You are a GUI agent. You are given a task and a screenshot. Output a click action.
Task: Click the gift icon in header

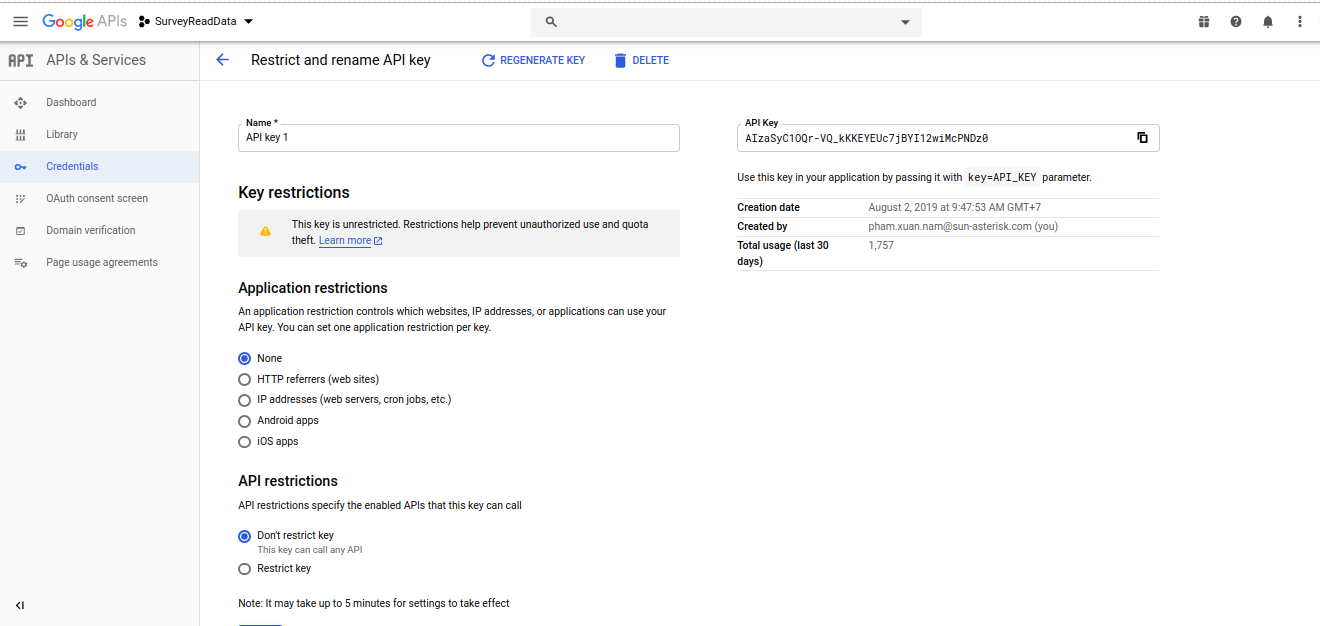click(1204, 21)
